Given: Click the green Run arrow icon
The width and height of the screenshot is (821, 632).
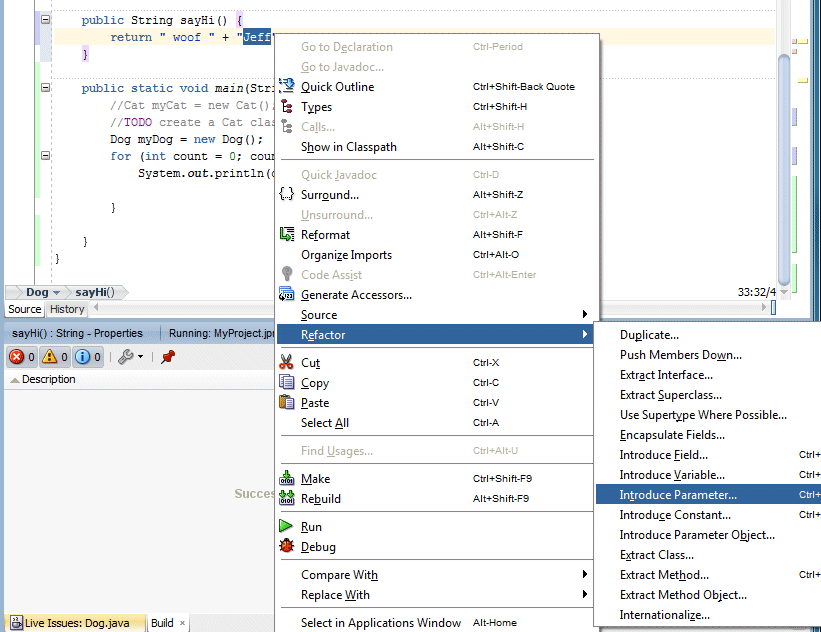Looking at the screenshot, I should pyautogui.click(x=286, y=526).
